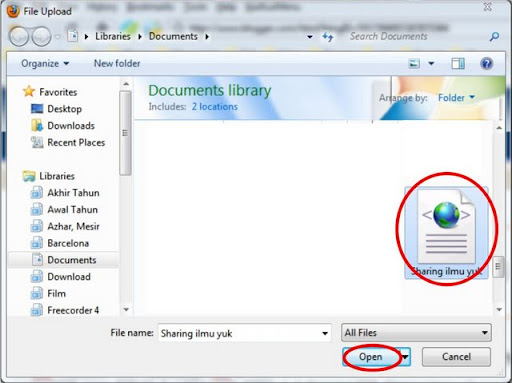Screen dimensions: 512x383
Task: Click the Downloads folder icon in sidebar
Action: 37,125
